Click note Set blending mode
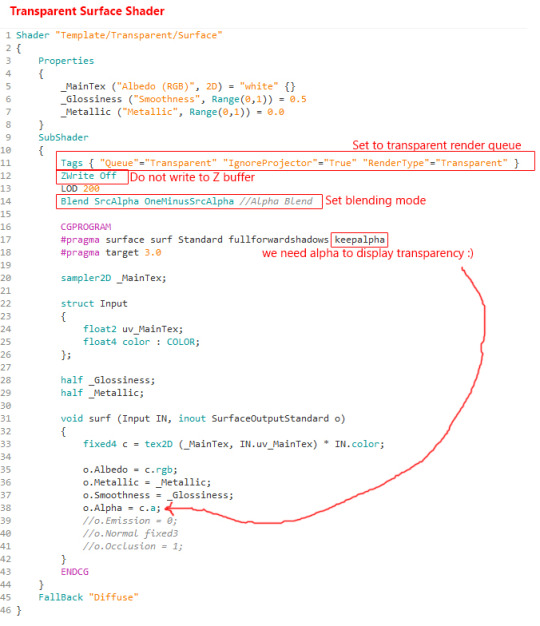This screenshot has height=626, width=540. (376, 200)
